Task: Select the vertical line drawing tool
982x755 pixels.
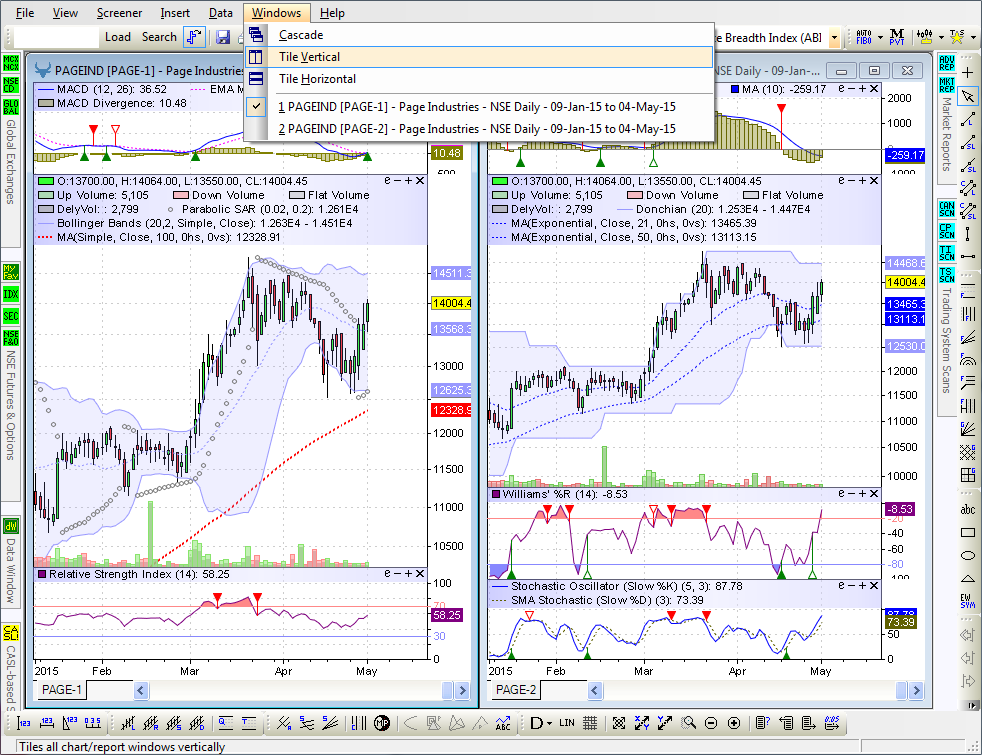Action: [x=968, y=234]
